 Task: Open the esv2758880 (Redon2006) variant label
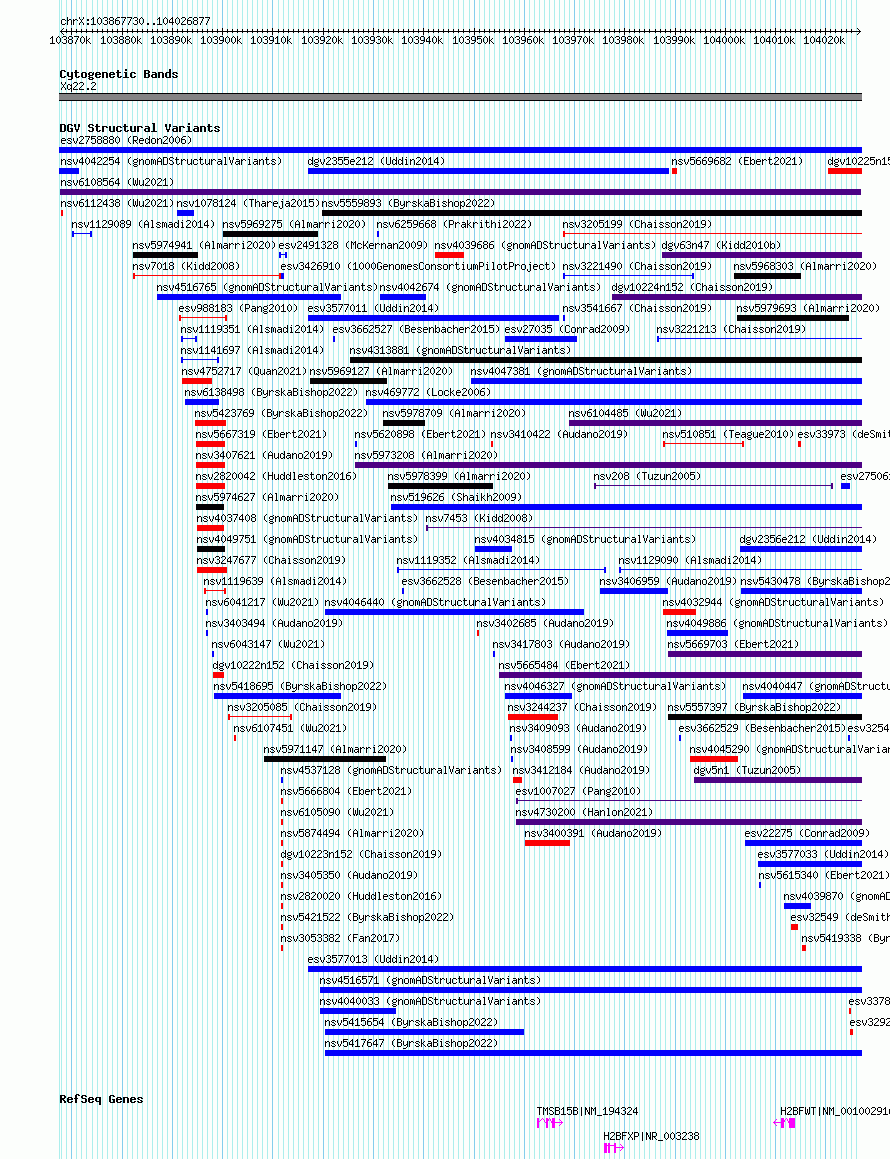click(x=126, y=140)
